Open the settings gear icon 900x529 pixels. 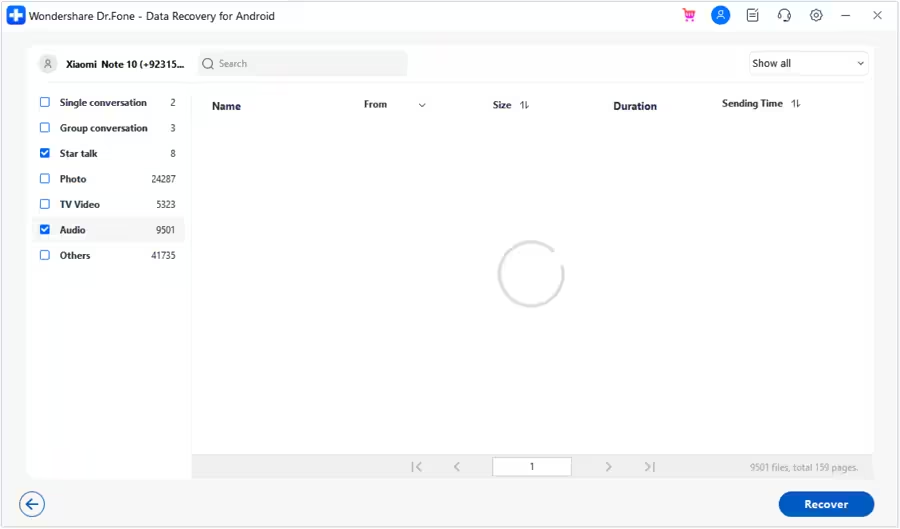[816, 16]
